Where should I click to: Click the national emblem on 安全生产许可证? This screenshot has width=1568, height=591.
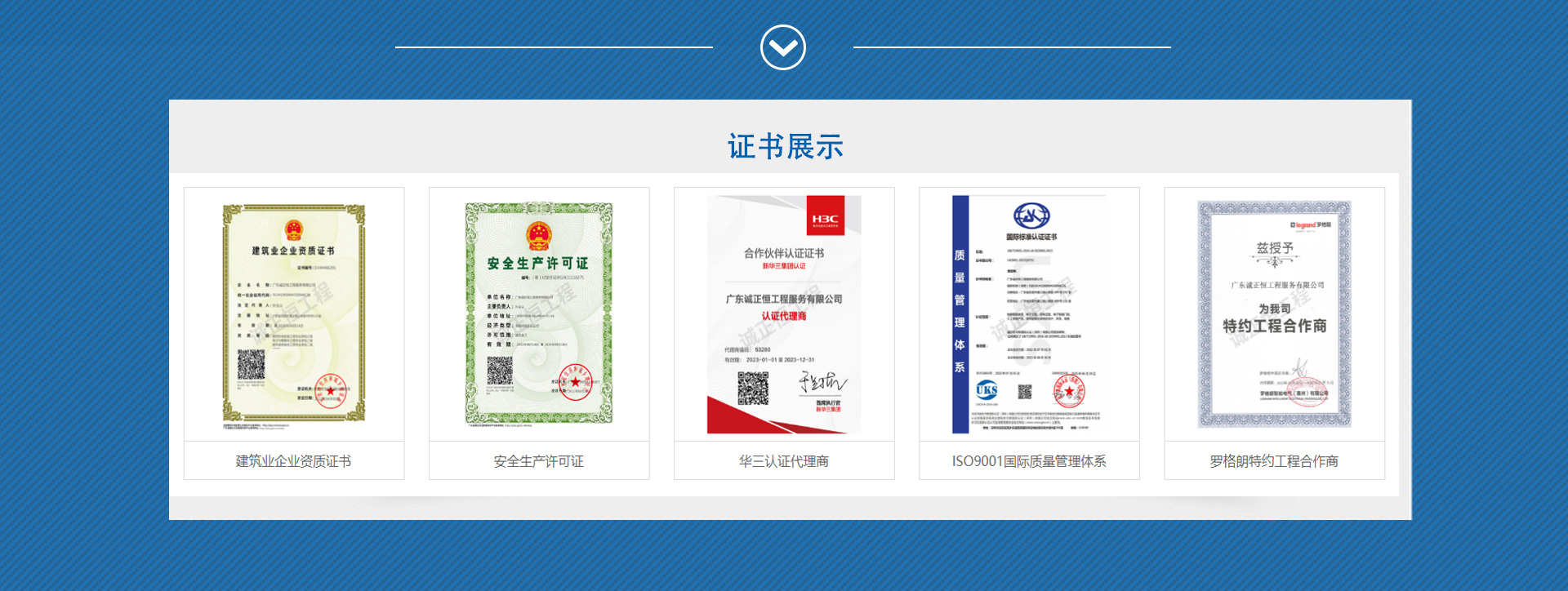pyautogui.click(x=539, y=236)
